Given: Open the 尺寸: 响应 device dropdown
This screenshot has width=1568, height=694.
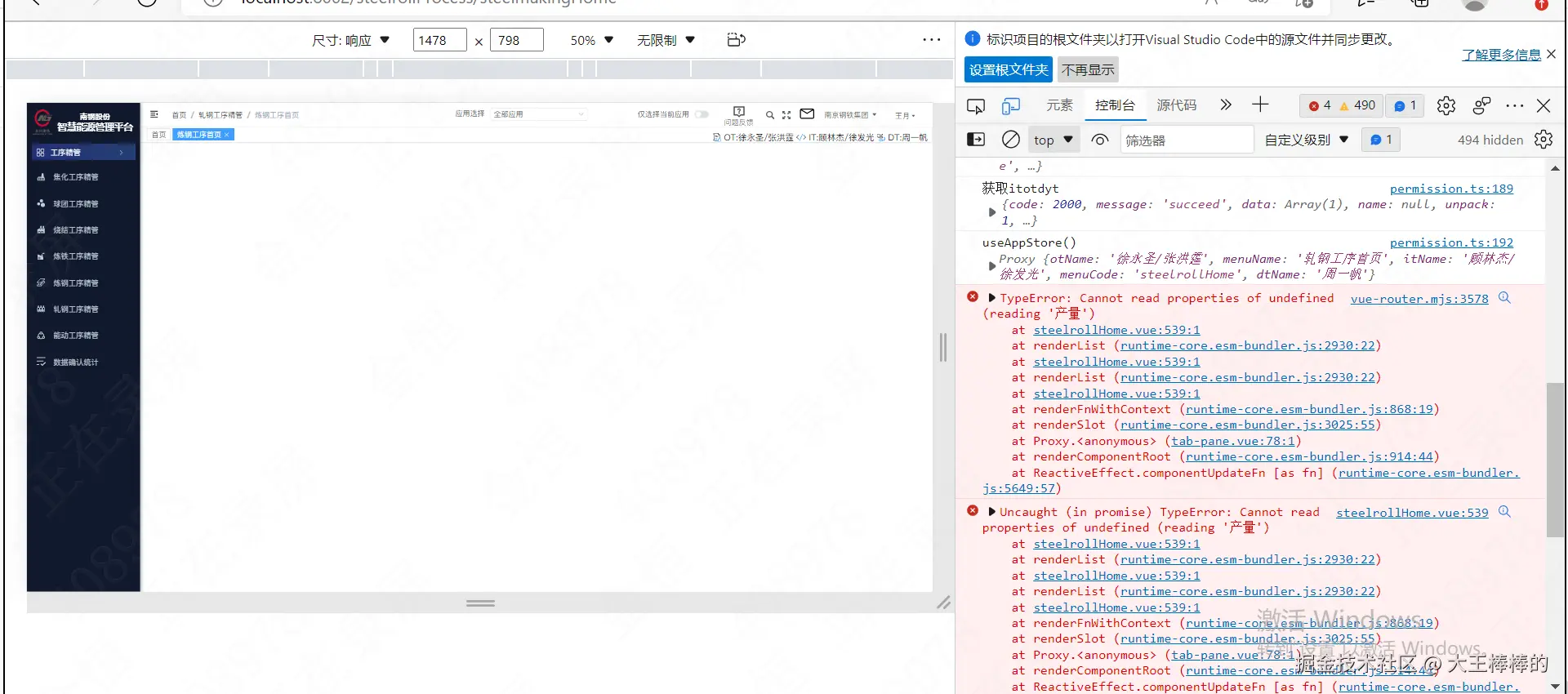Looking at the screenshot, I should (350, 40).
